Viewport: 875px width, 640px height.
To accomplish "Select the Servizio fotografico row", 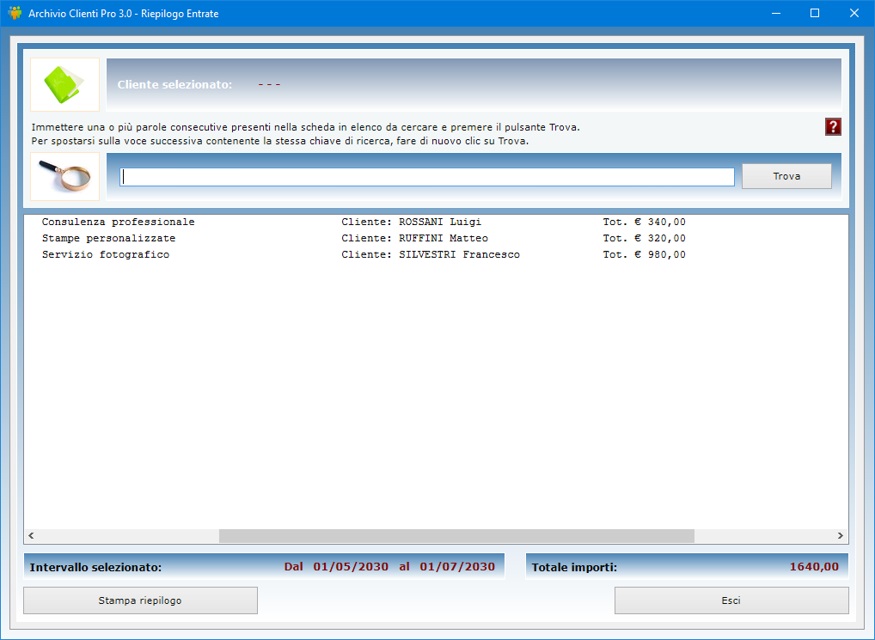I will click(435, 254).
